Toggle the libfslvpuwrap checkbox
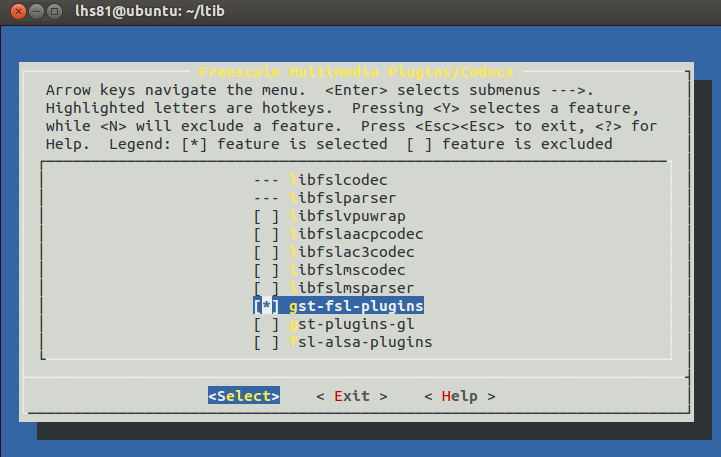 pos(266,216)
